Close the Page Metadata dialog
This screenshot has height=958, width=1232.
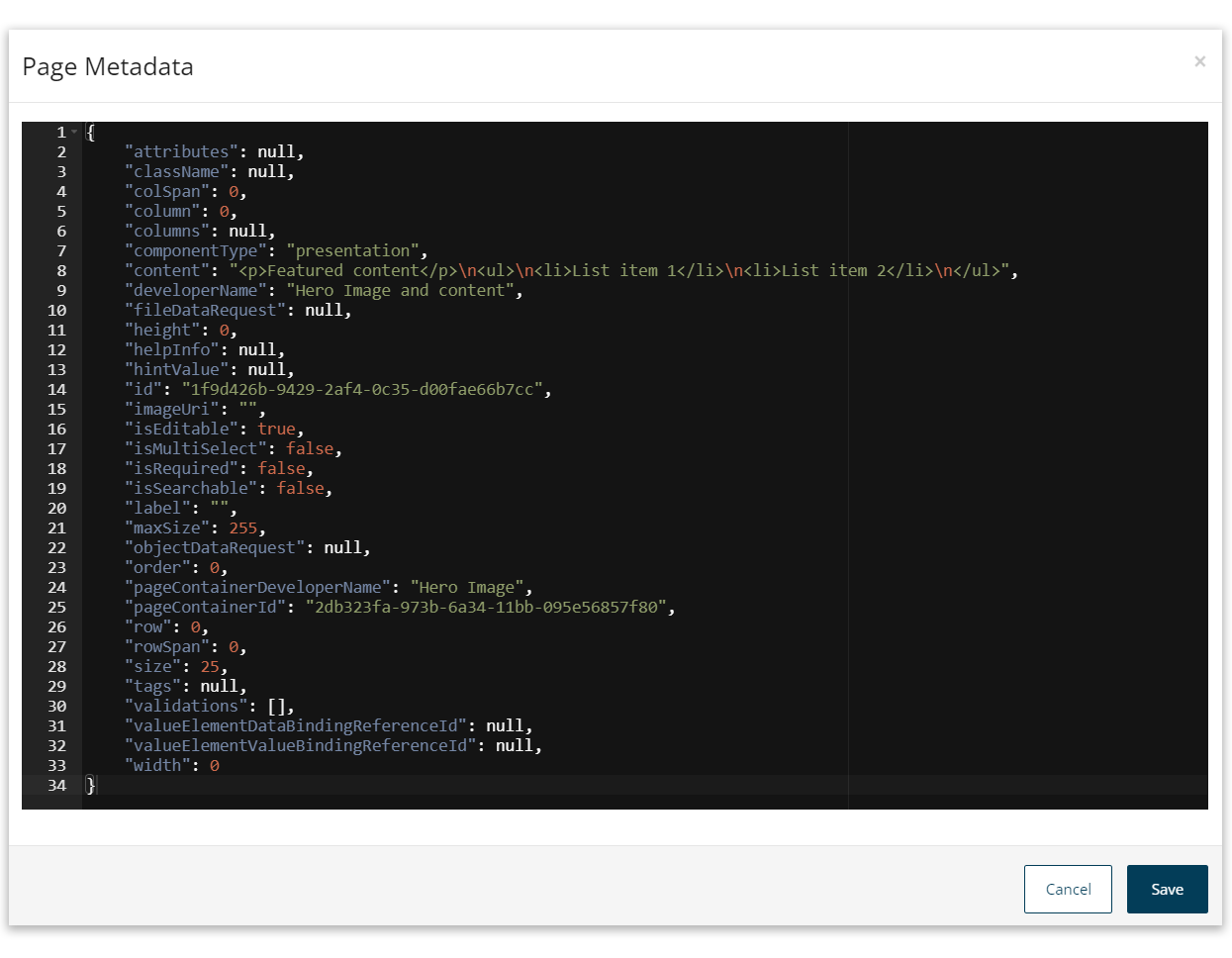click(1199, 61)
